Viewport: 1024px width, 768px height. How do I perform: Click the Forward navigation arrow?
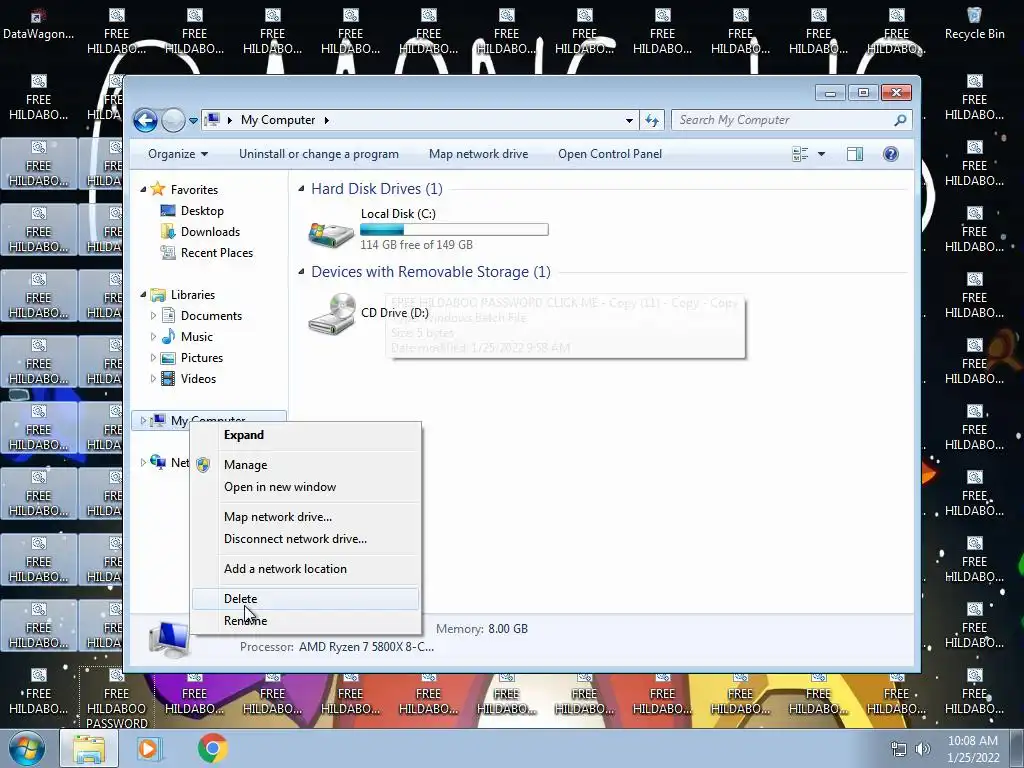coord(173,120)
